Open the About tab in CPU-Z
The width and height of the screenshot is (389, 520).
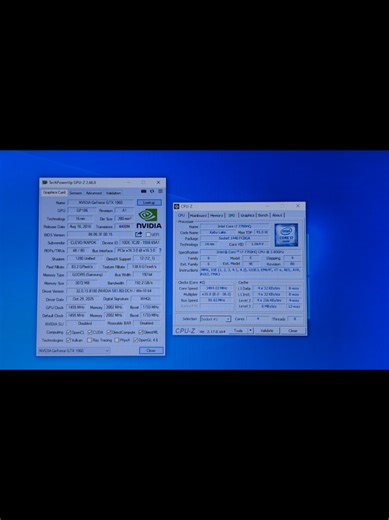(277, 215)
